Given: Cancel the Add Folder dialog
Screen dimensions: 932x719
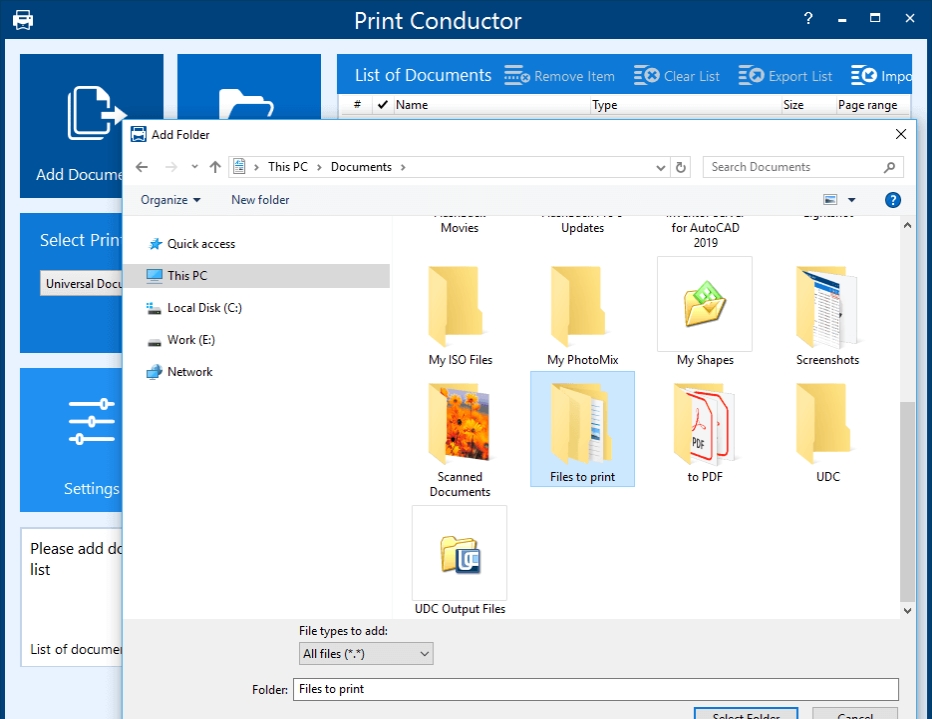Looking at the screenshot, I should coord(854,714).
